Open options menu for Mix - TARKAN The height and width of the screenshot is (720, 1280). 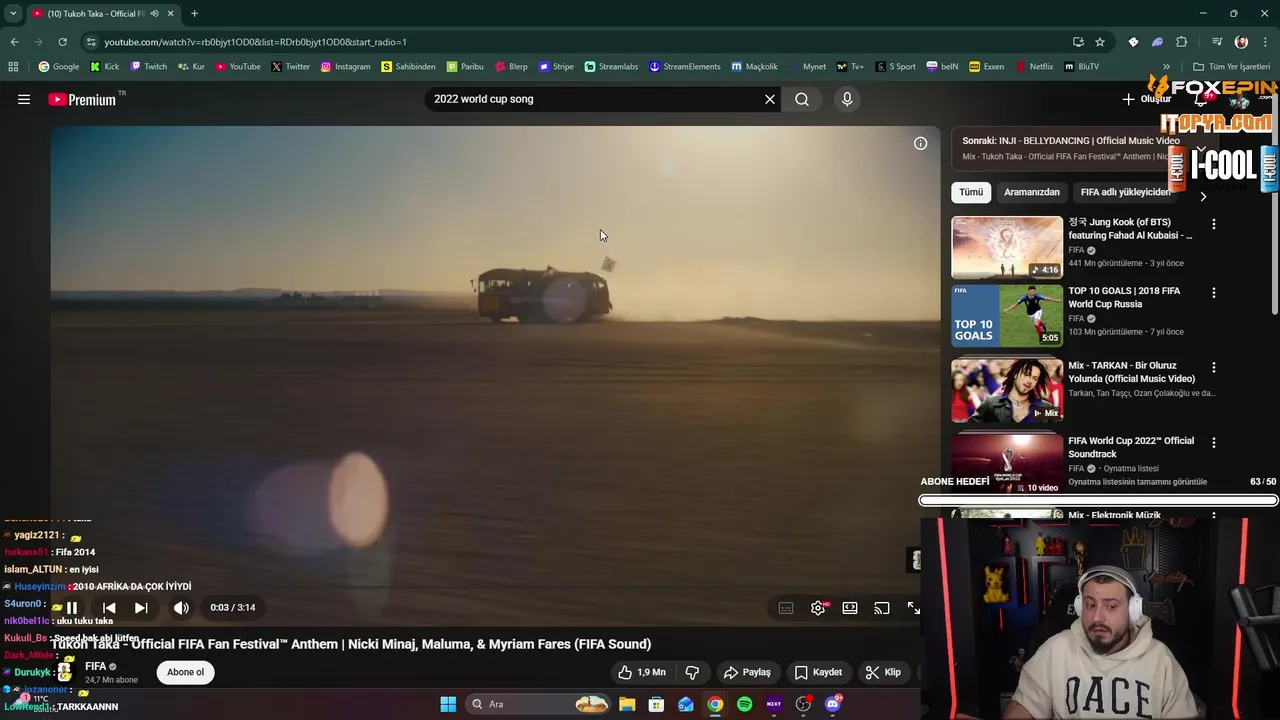pyautogui.click(x=1214, y=368)
